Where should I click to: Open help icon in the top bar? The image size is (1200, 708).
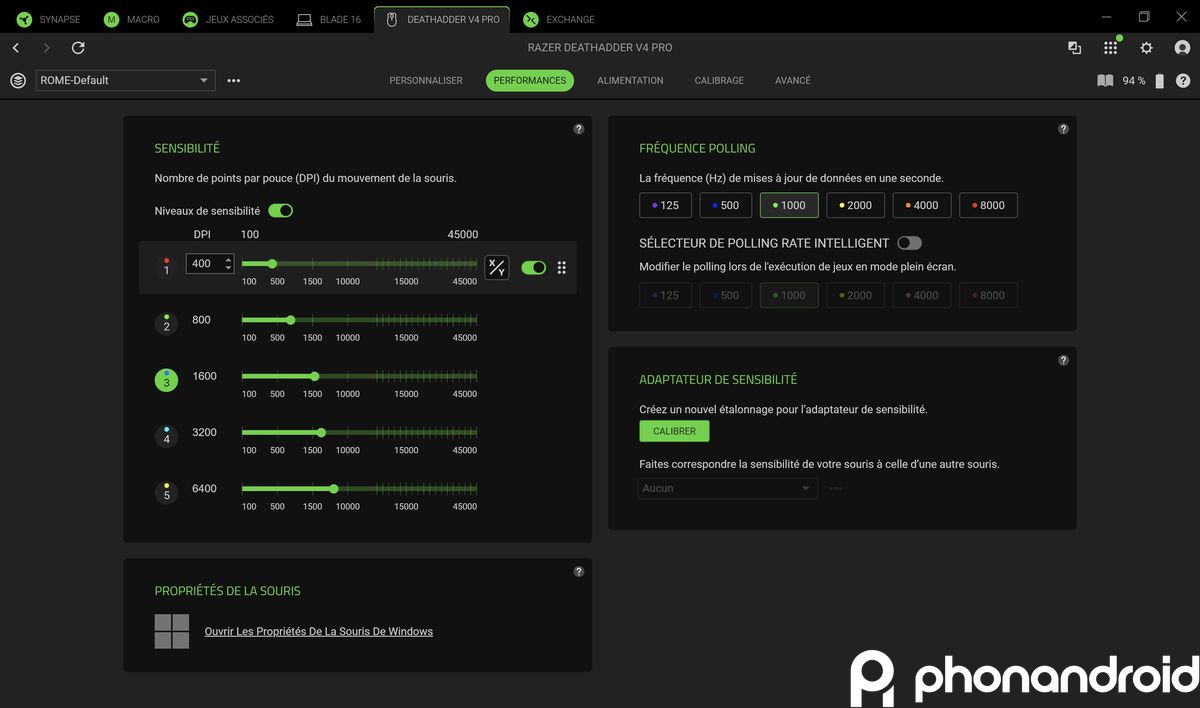(x=1183, y=81)
